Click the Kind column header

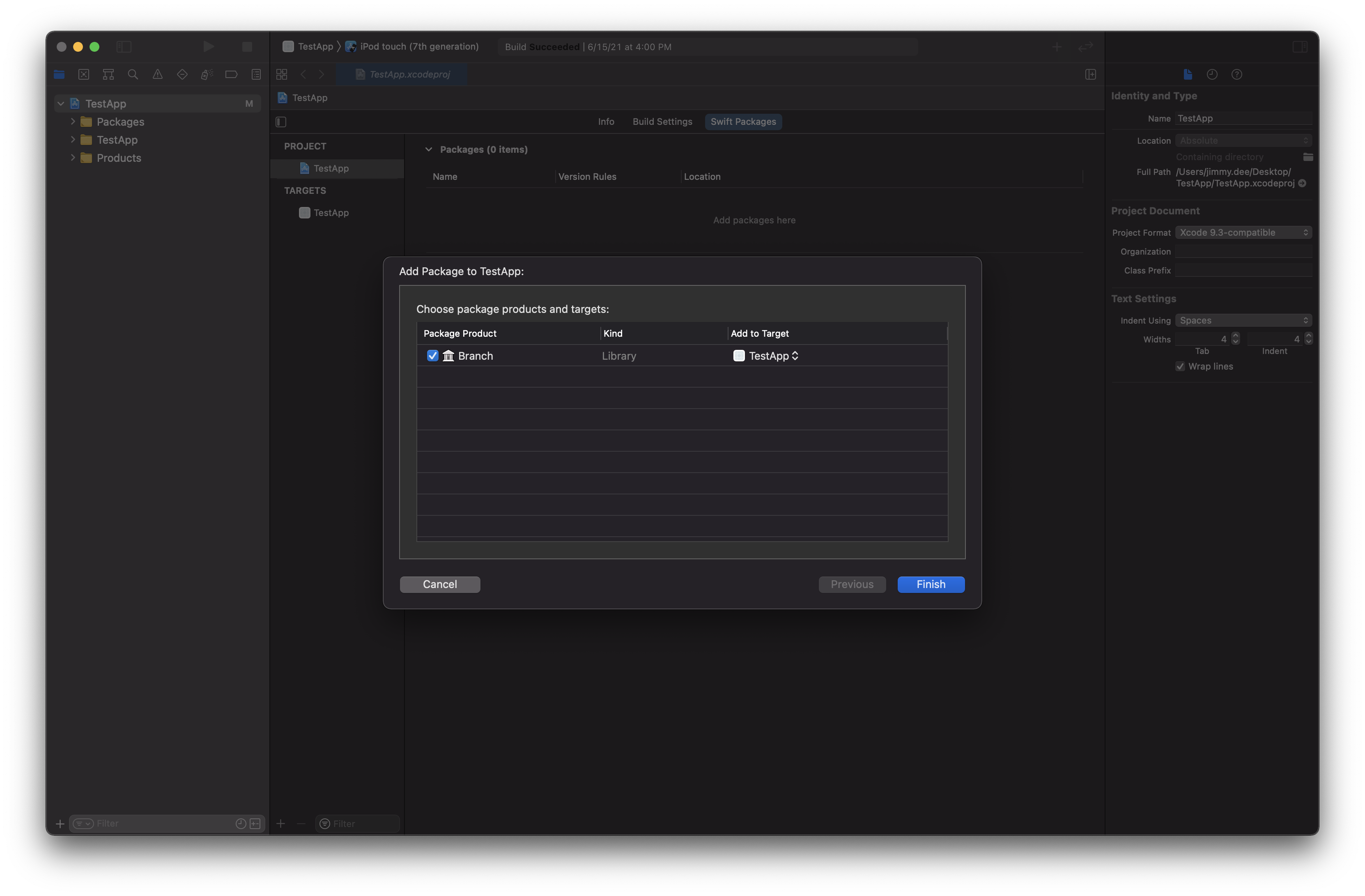(664, 333)
